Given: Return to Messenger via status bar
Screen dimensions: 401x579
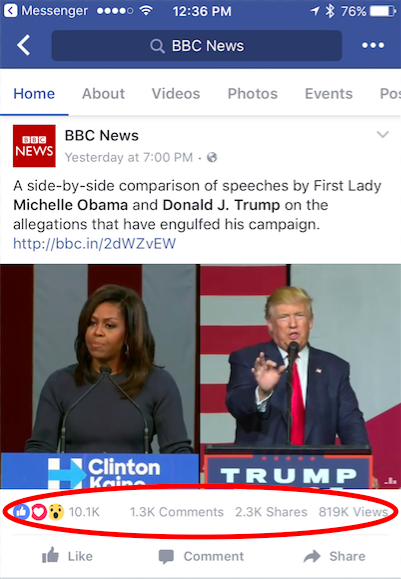Looking at the screenshot, I should click(45, 11).
